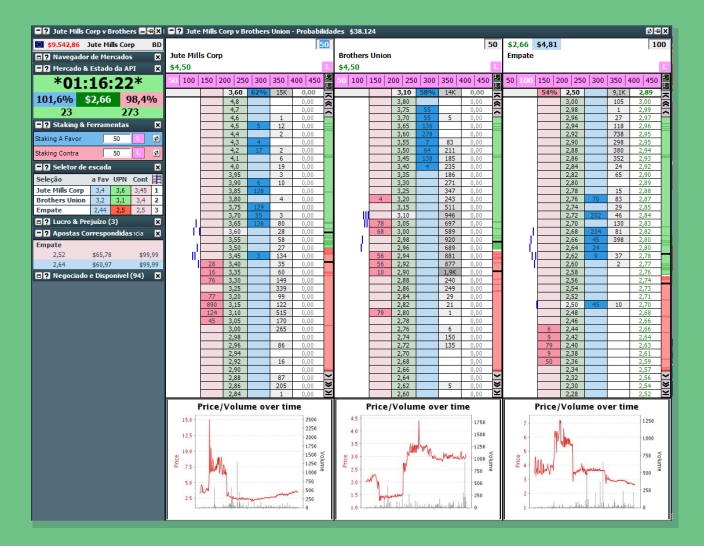Expand the Negociado e Disponível (94) panel
This screenshot has width=704, height=546.
coord(39,276)
